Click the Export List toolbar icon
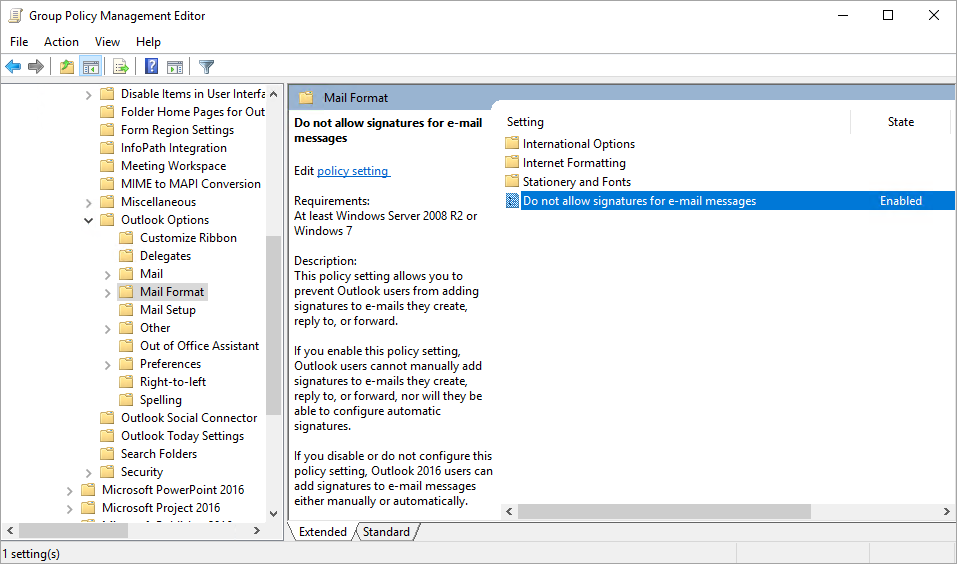957x564 pixels. 121,67
